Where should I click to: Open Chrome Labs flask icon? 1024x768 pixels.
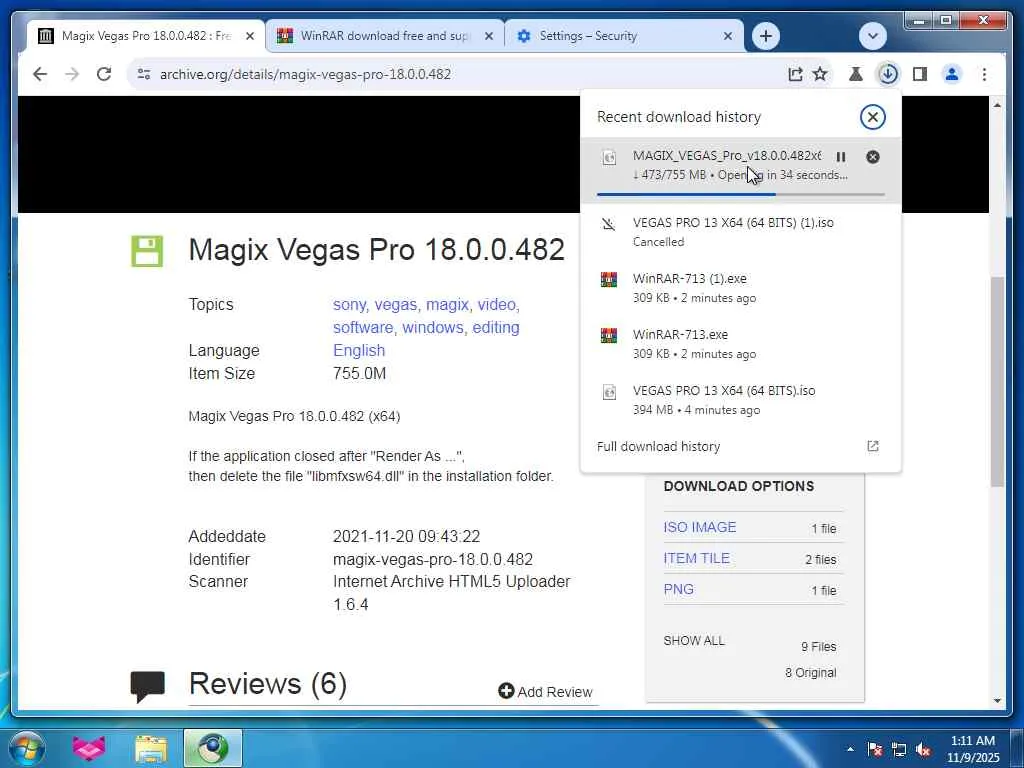point(856,74)
